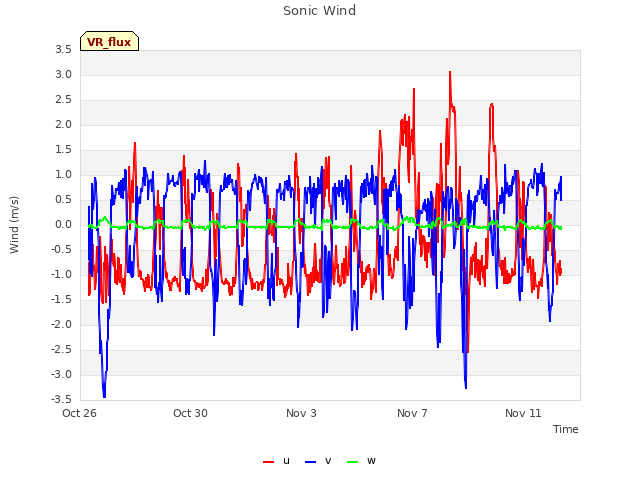Click the 2.5 y-axis tick label
The image size is (640, 480).
click(x=64, y=100)
